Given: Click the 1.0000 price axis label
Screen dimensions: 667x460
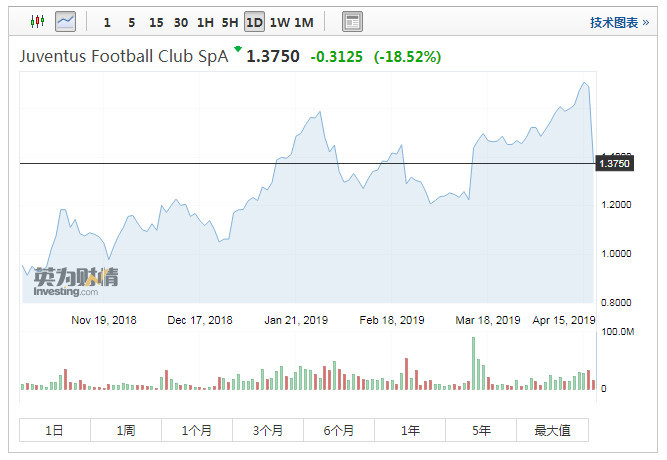Looking at the screenshot, I should (616, 254).
